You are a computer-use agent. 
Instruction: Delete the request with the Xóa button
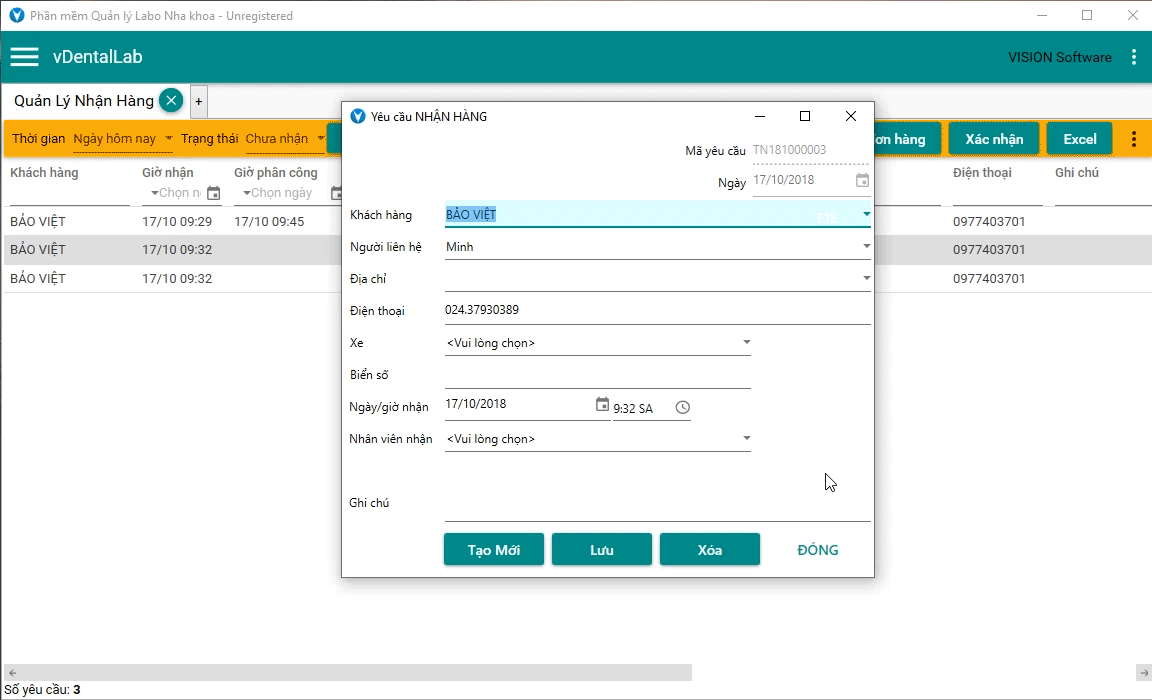[710, 549]
